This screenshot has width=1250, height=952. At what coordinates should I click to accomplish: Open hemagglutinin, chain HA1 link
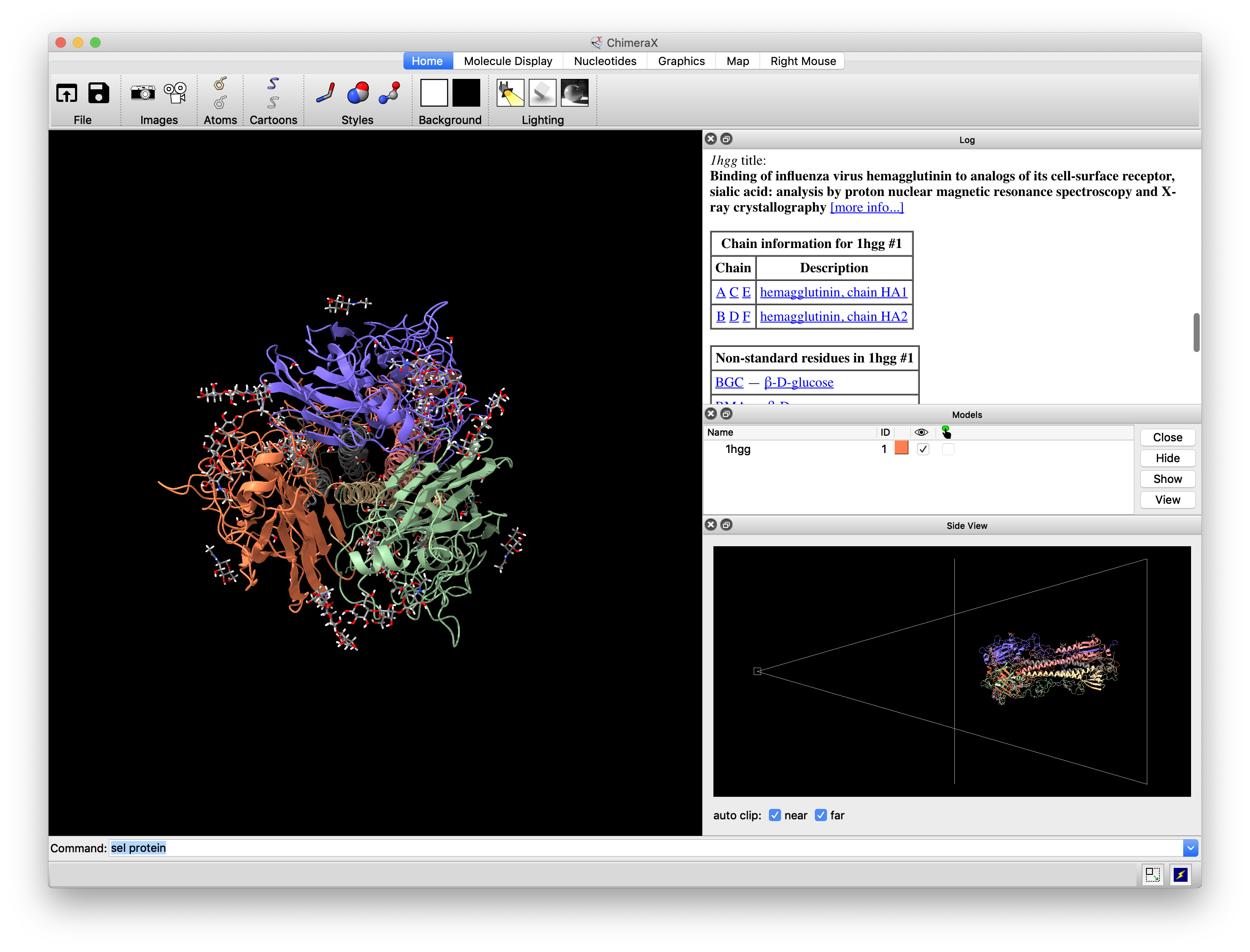833,292
